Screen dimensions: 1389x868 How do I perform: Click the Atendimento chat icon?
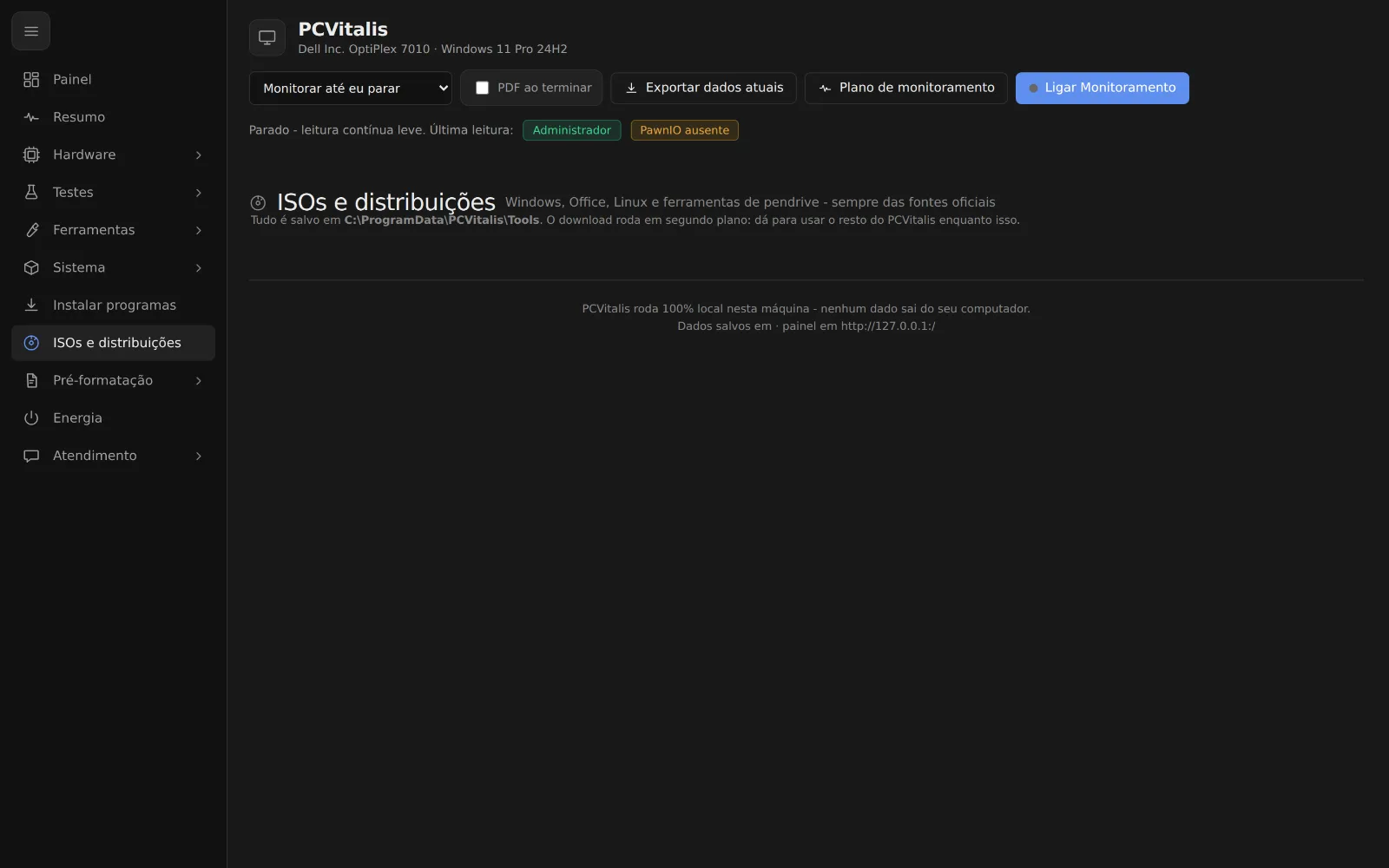(x=31, y=456)
